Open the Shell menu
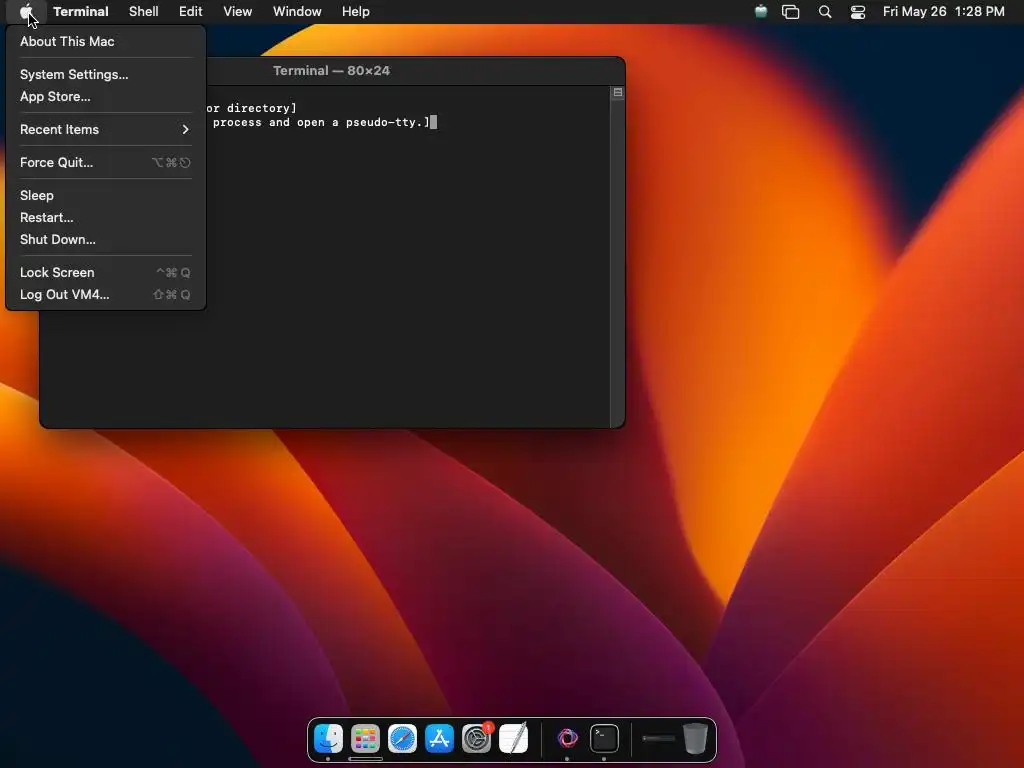Image resolution: width=1024 pixels, height=768 pixels. [x=144, y=12]
